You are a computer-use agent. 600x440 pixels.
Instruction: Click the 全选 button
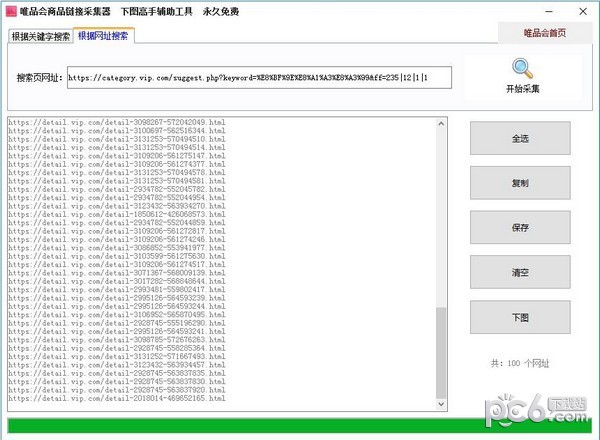520,138
